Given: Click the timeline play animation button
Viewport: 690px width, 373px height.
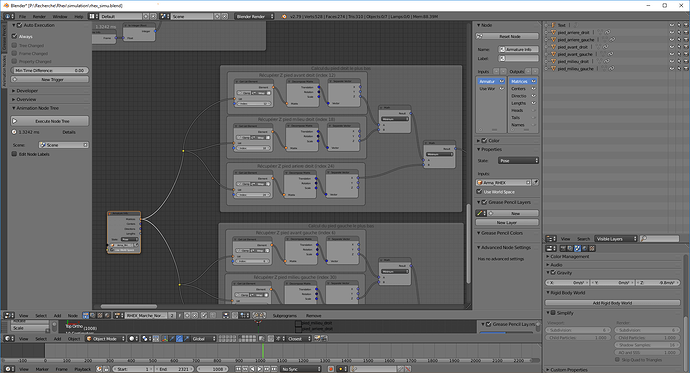Looking at the screenshot, I should coord(260,369).
